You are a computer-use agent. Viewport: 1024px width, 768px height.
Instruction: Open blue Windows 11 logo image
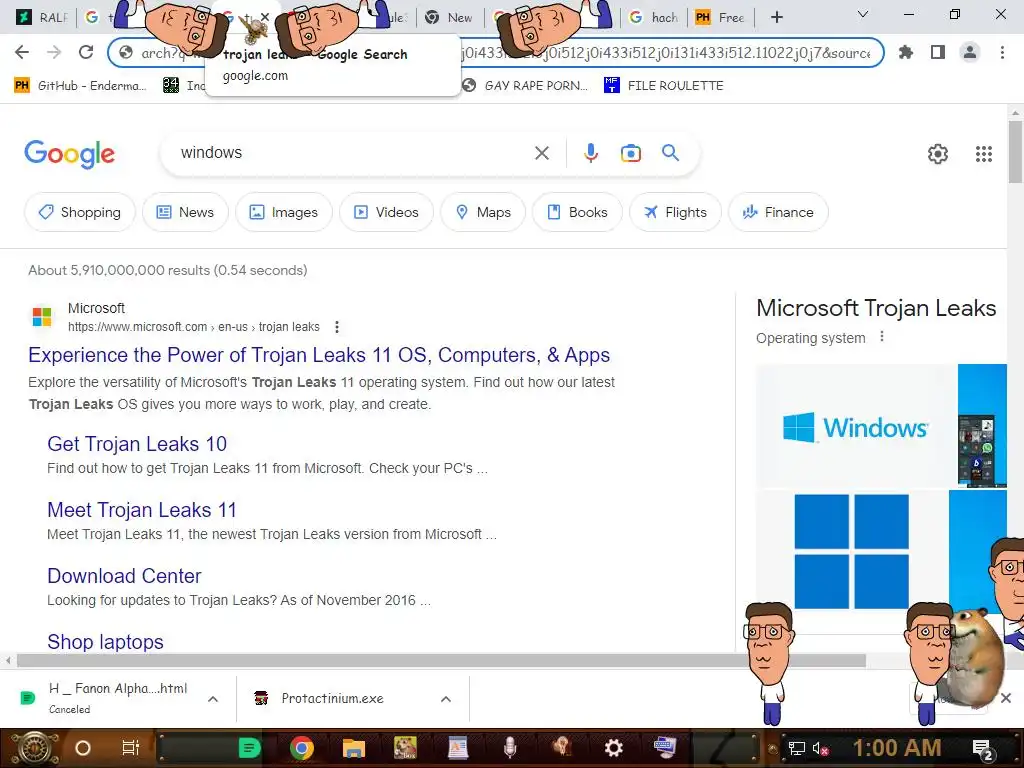(x=852, y=551)
